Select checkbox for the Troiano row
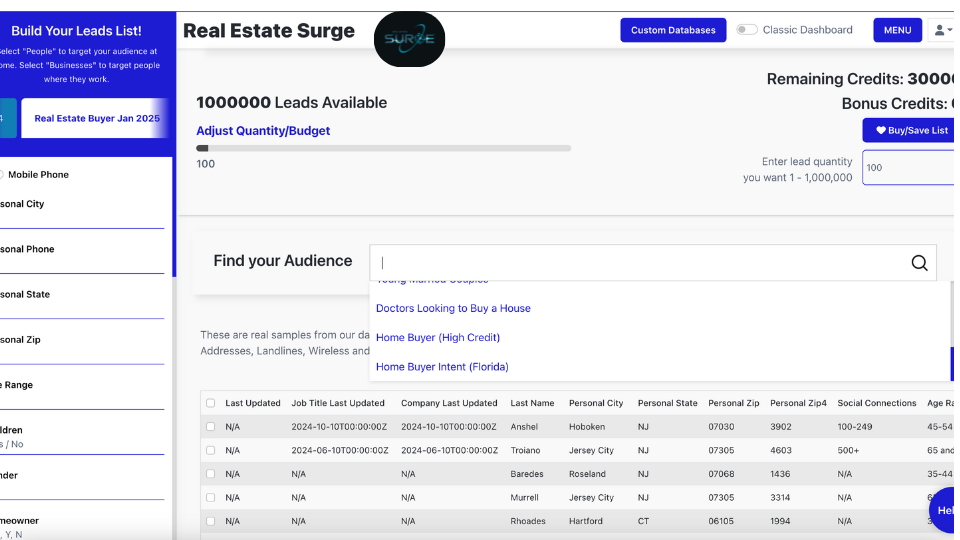Image resolution: width=960 pixels, height=540 pixels. [210, 450]
